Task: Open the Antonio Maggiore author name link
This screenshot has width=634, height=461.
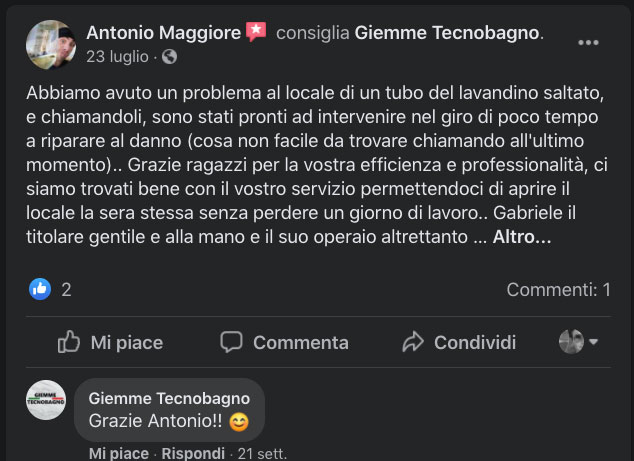Action: tap(163, 33)
